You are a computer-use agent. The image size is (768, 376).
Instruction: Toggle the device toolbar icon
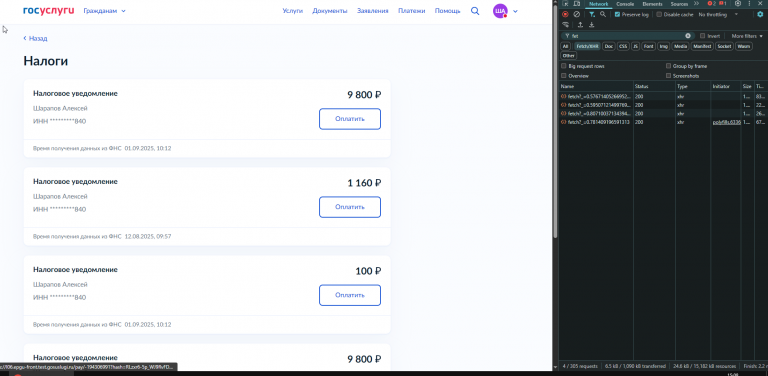576,3
